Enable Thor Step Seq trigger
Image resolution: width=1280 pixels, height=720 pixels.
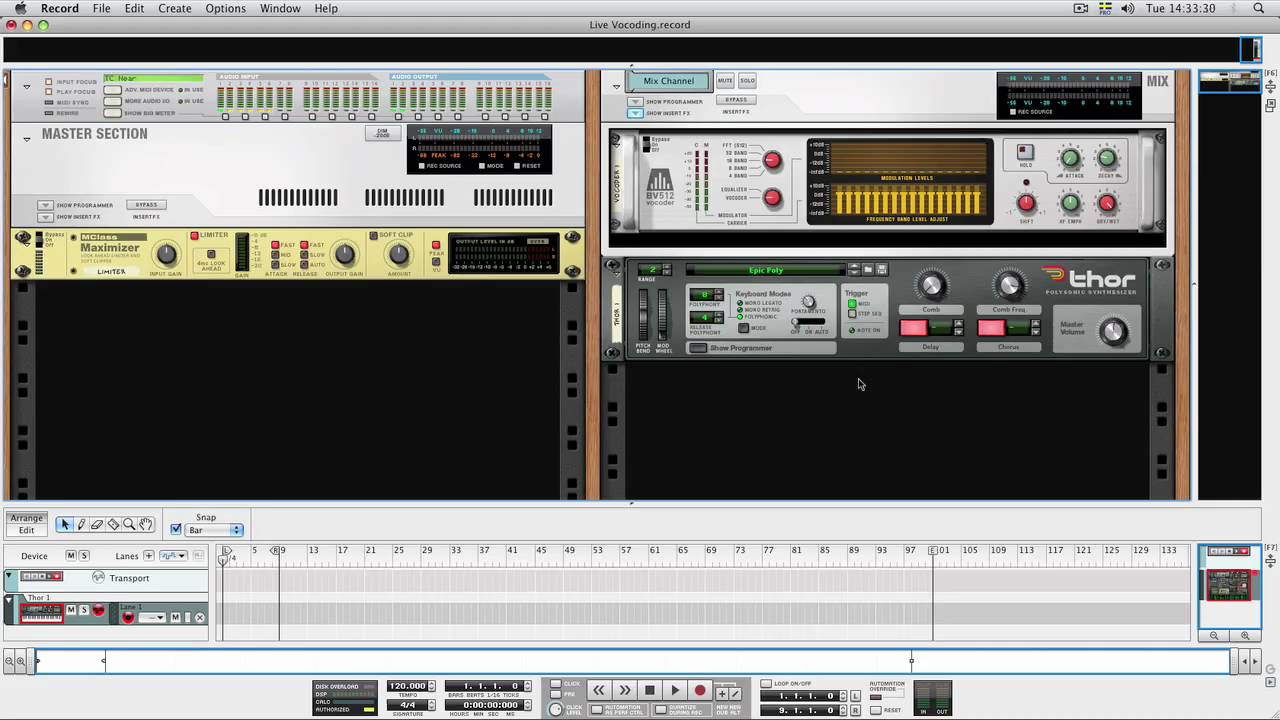pyautogui.click(x=852, y=314)
